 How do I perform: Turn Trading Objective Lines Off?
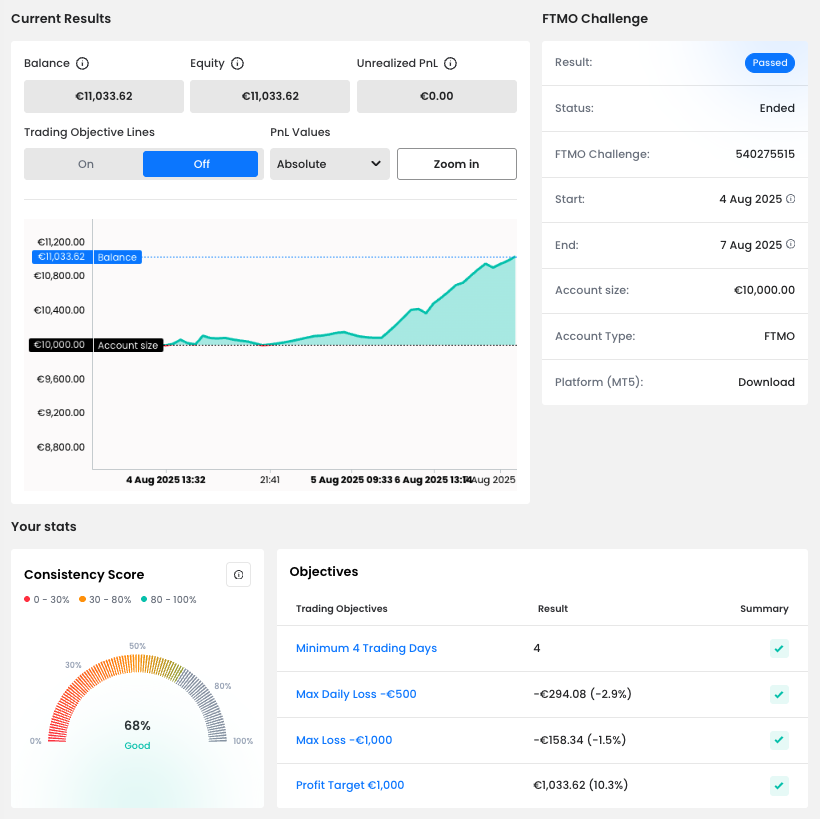(201, 164)
